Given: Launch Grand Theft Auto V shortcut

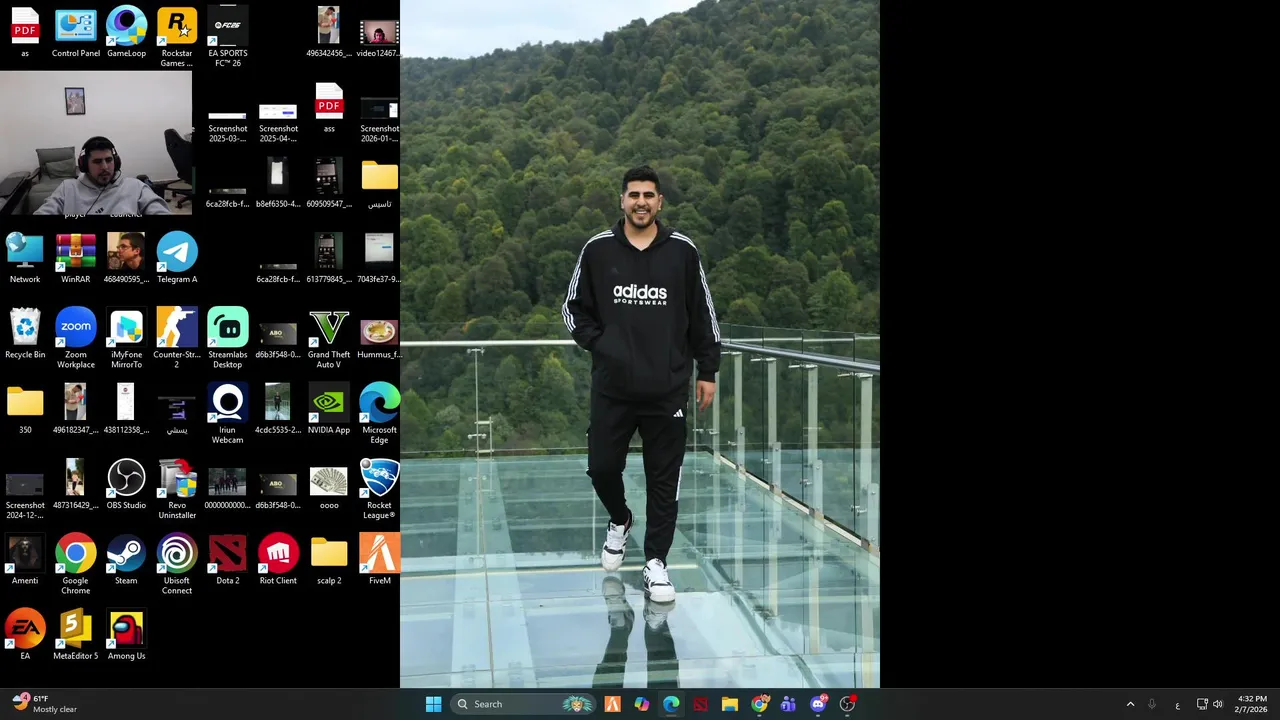Looking at the screenshot, I should coord(329,339).
